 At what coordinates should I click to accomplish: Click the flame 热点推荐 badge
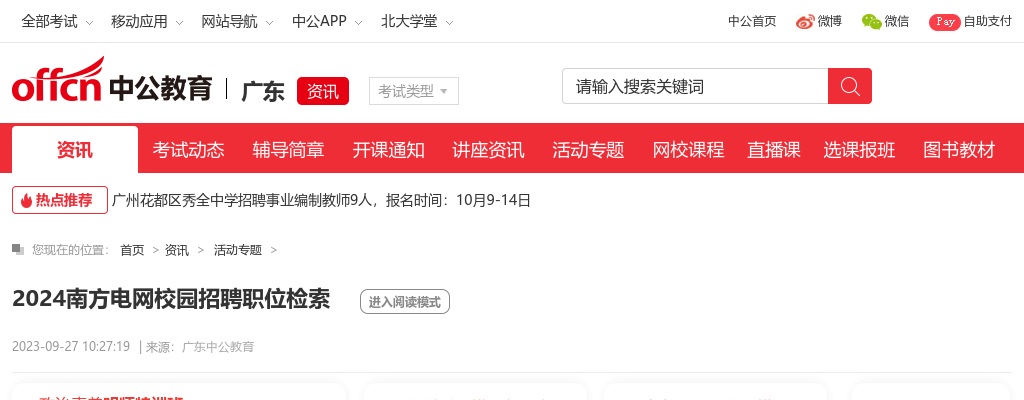point(60,200)
